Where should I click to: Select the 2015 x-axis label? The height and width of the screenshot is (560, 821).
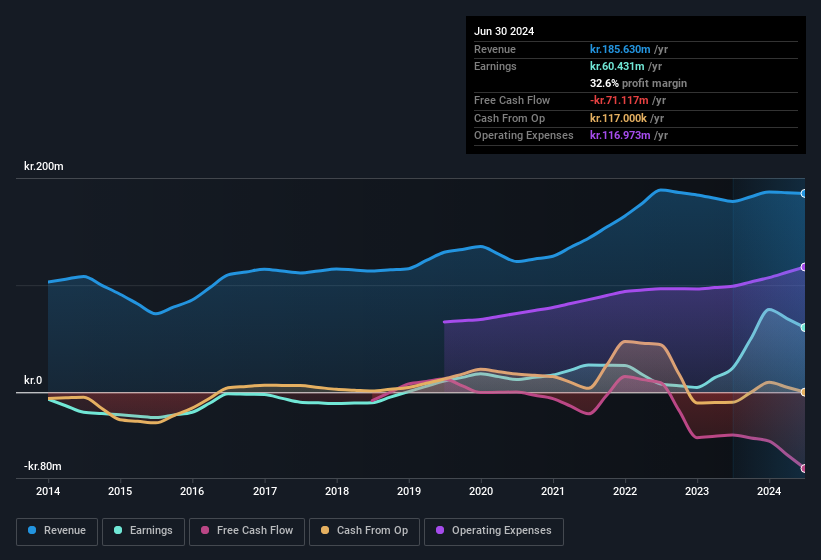(x=120, y=491)
